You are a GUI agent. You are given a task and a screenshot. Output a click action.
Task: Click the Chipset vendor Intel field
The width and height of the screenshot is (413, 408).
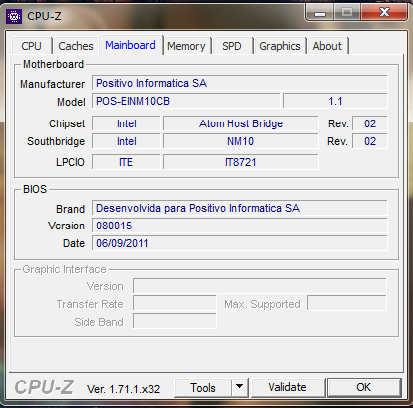126,123
